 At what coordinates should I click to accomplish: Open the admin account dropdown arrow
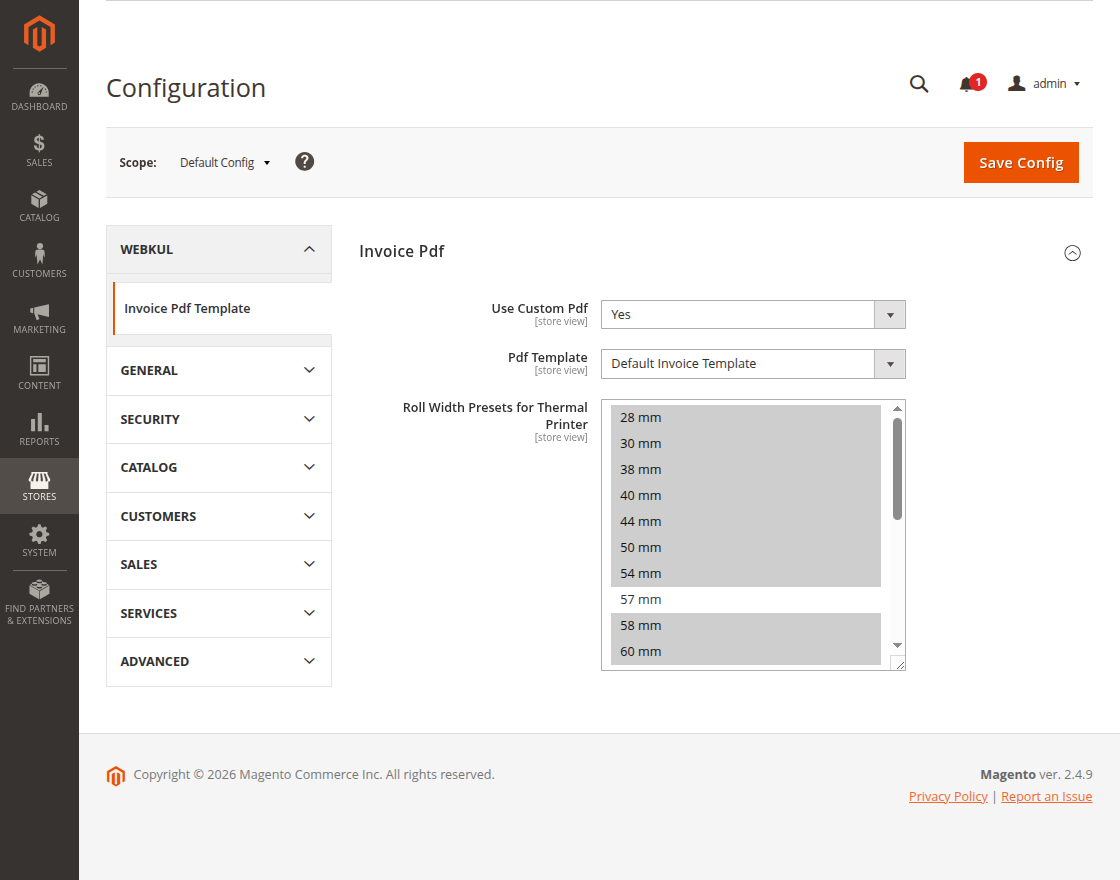1077,84
